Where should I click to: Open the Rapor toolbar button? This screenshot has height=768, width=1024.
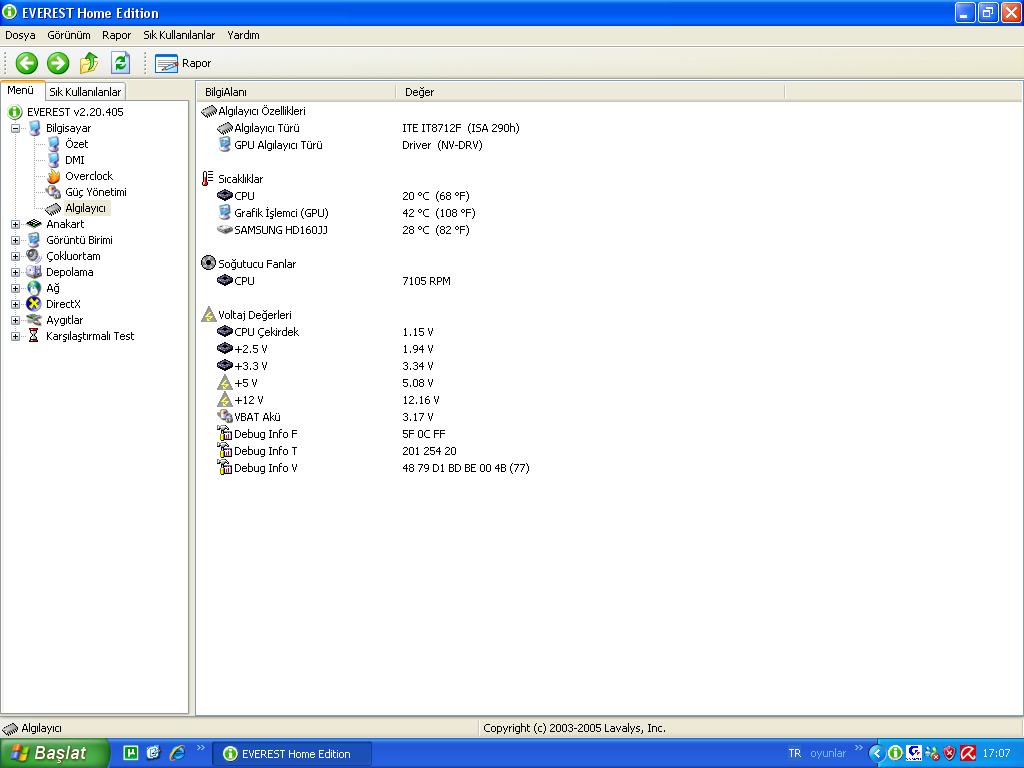click(x=184, y=63)
